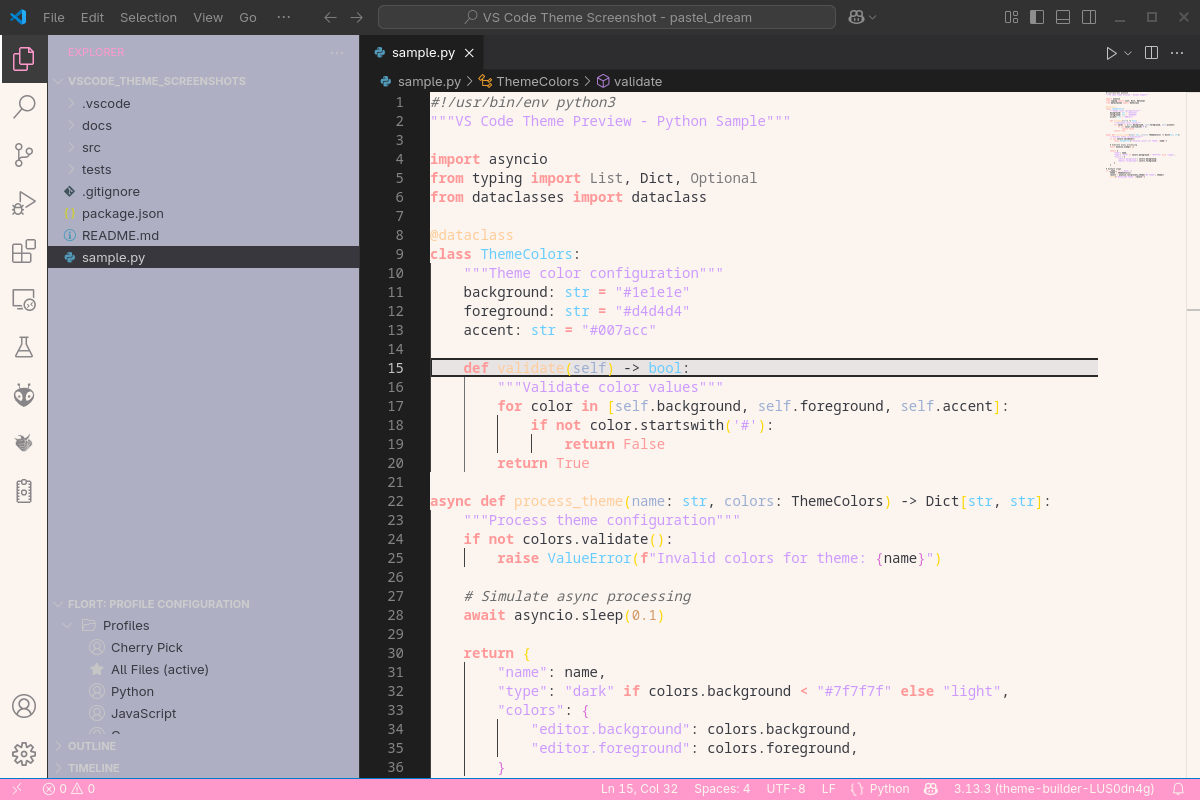Image resolution: width=1200 pixels, height=800 pixels.
Task: Open the PlatformIO alien icon view
Action: (x=24, y=395)
